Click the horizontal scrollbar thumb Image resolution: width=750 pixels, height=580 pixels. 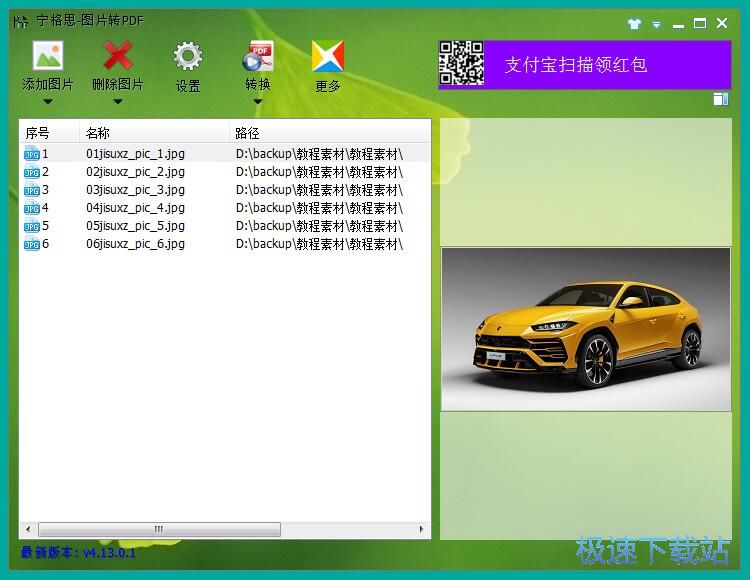(x=159, y=529)
